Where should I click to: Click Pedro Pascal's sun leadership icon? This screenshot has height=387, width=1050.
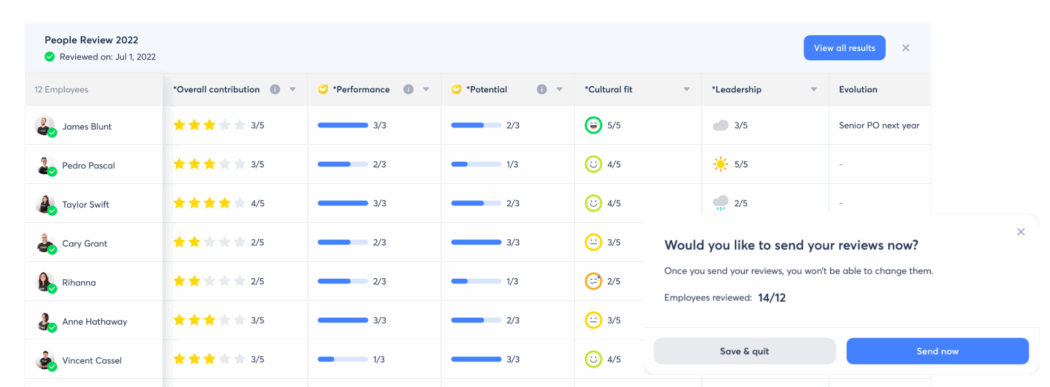click(721, 164)
